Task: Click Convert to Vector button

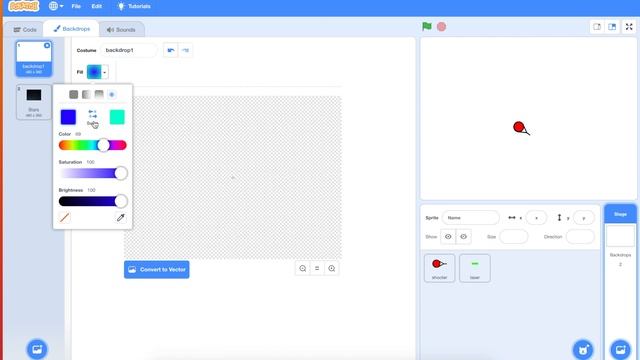Action: click(157, 269)
